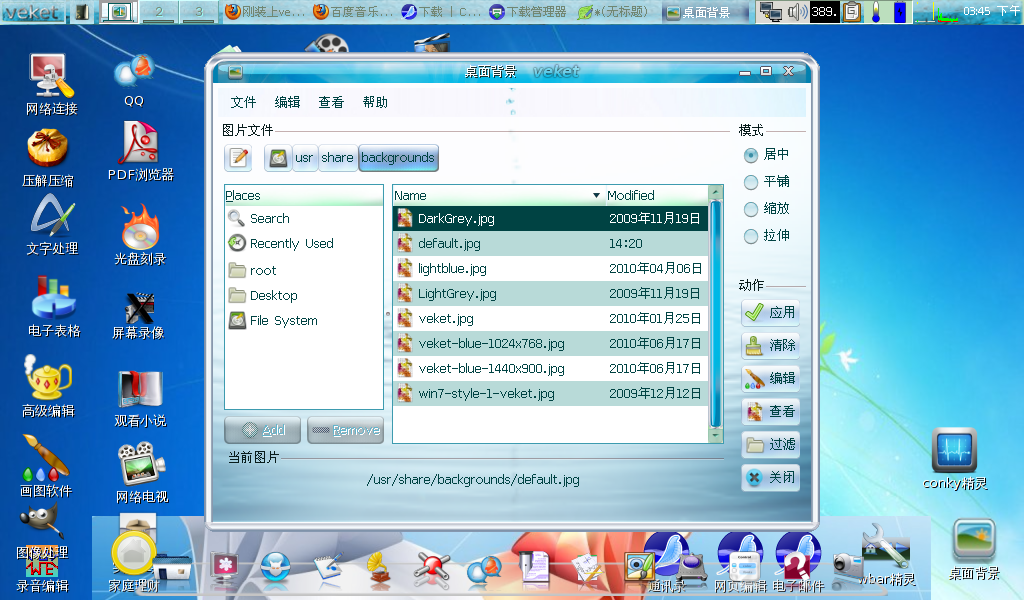Open the 网络连接 desktop icon
1024x600 pixels.
[51, 85]
